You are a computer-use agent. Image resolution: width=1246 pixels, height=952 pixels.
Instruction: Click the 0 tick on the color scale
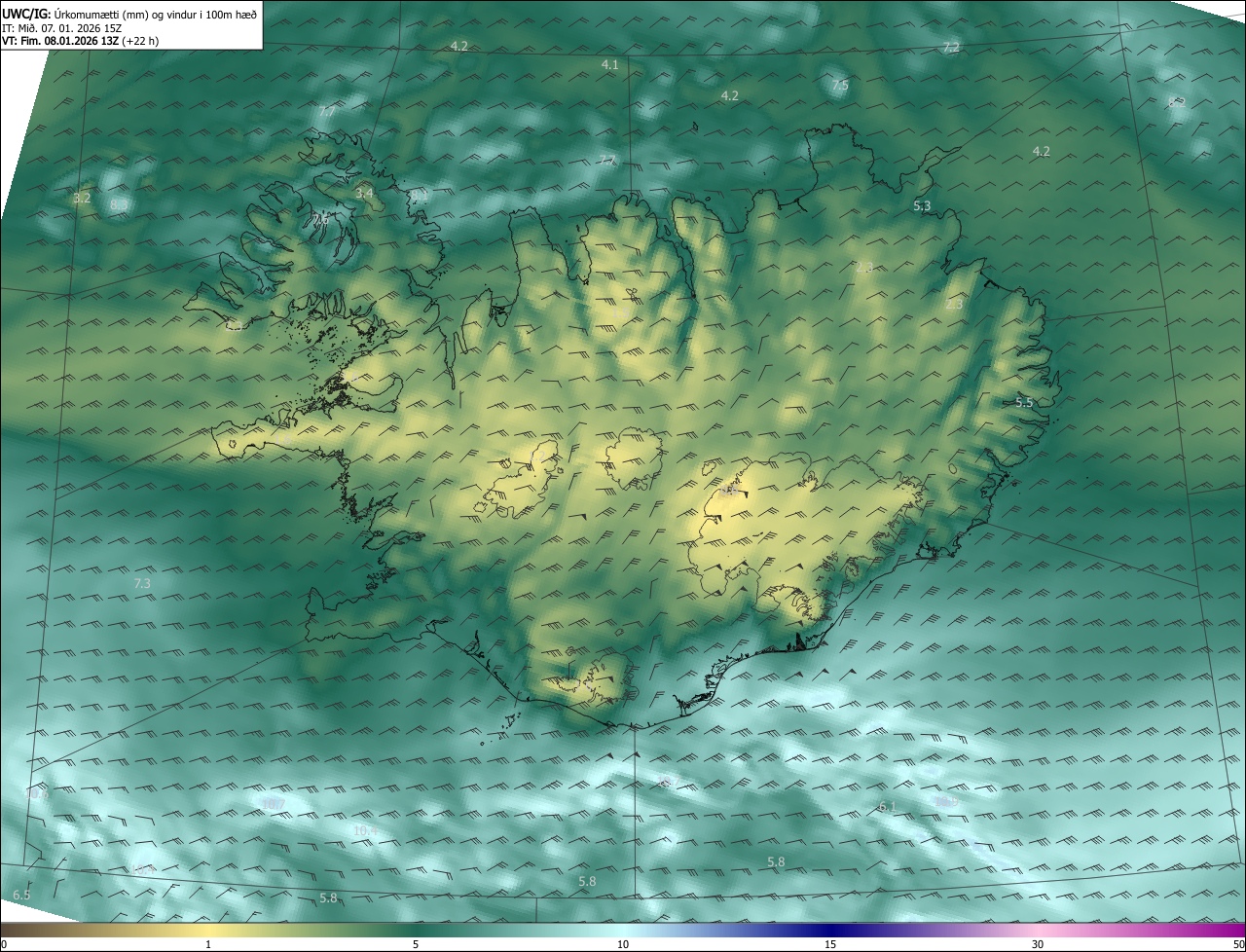pyautogui.click(x=4, y=945)
